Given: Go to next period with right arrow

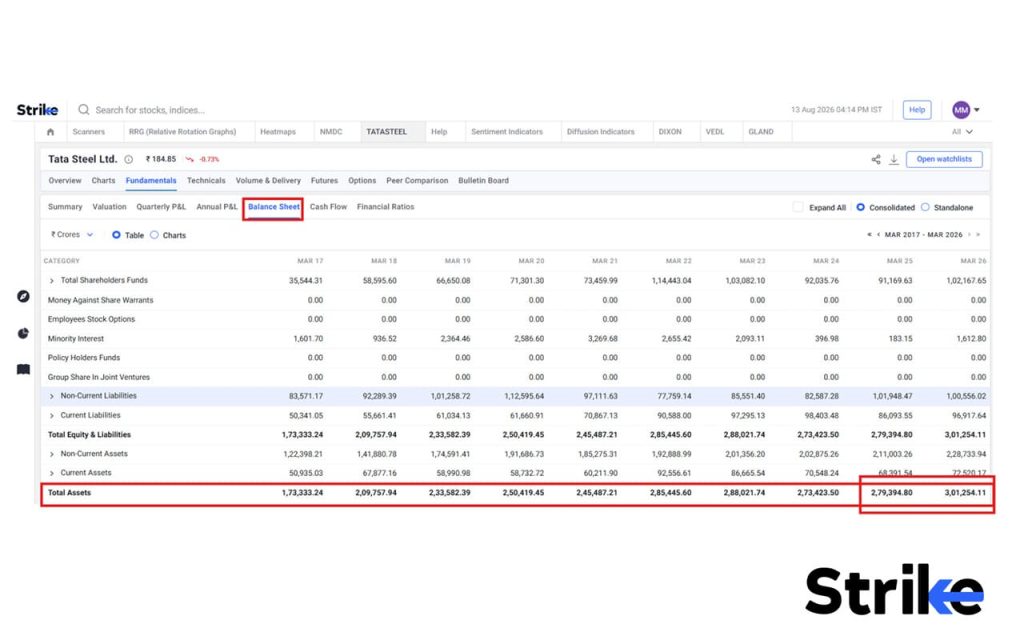Looking at the screenshot, I should click(969, 234).
